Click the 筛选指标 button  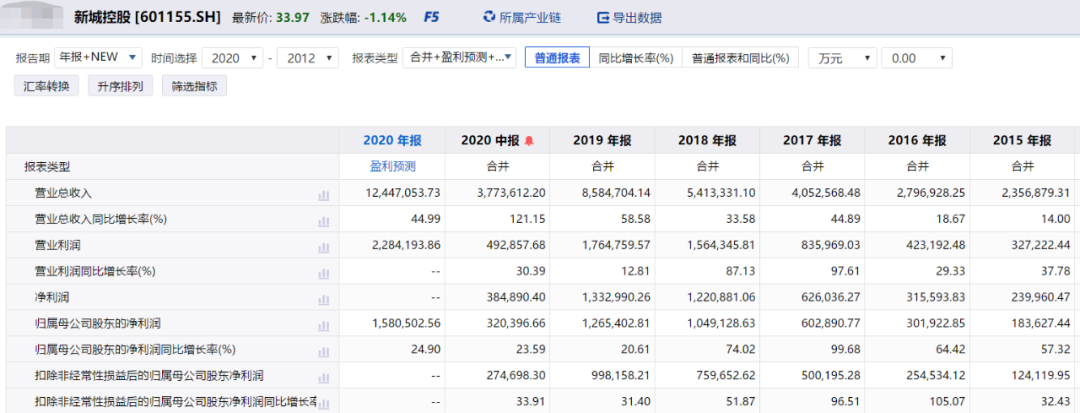(x=194, y=85)
